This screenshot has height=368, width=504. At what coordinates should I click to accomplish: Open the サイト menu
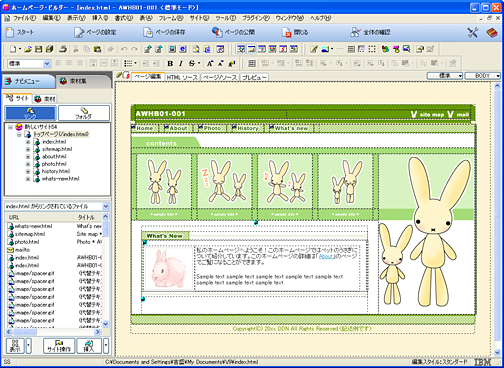coord(200,18)
